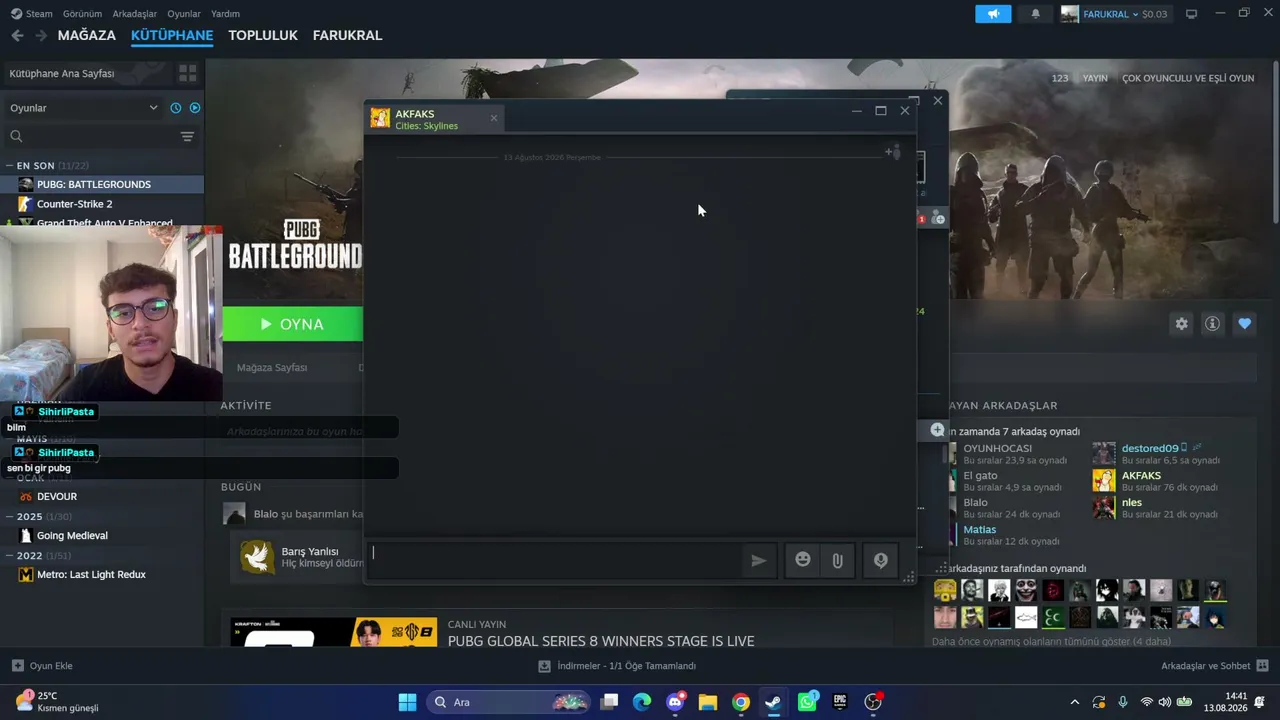Screen dimensions: 1280x720
Task: Open Discord from the taskbar
Action: coord(675,702)
